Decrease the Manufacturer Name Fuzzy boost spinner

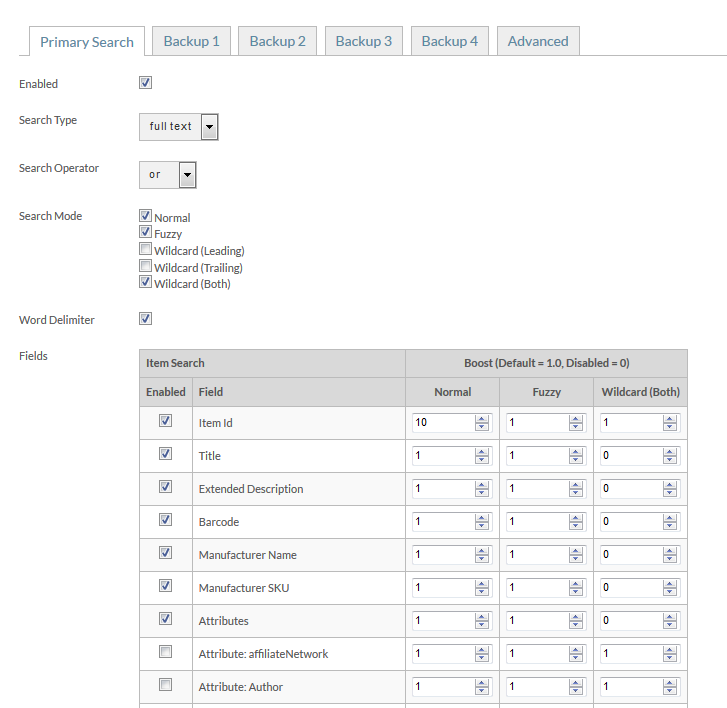pyautogui.click(x=575, y=559)
